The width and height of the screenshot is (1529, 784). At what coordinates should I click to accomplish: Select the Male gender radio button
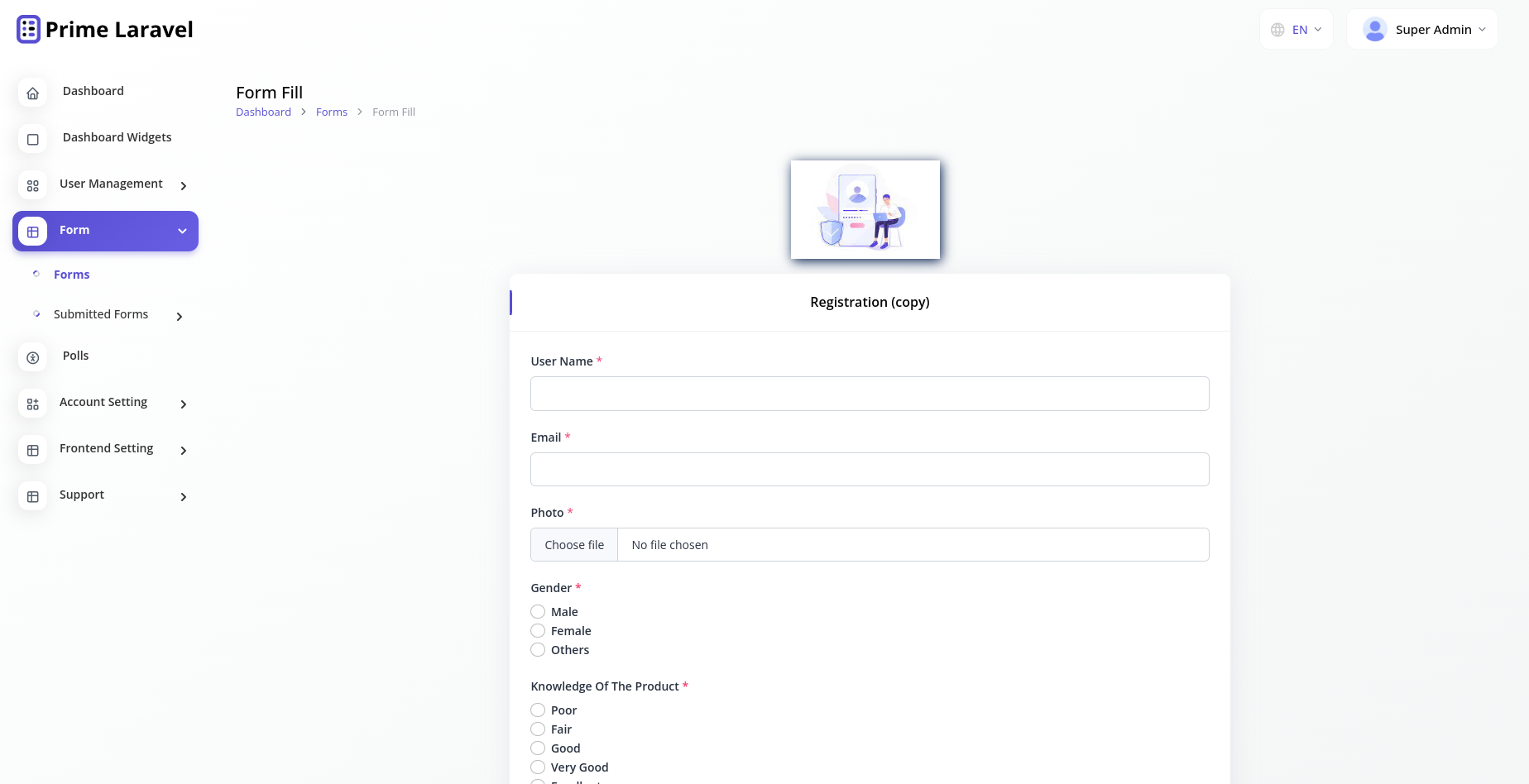click(537, 611)
